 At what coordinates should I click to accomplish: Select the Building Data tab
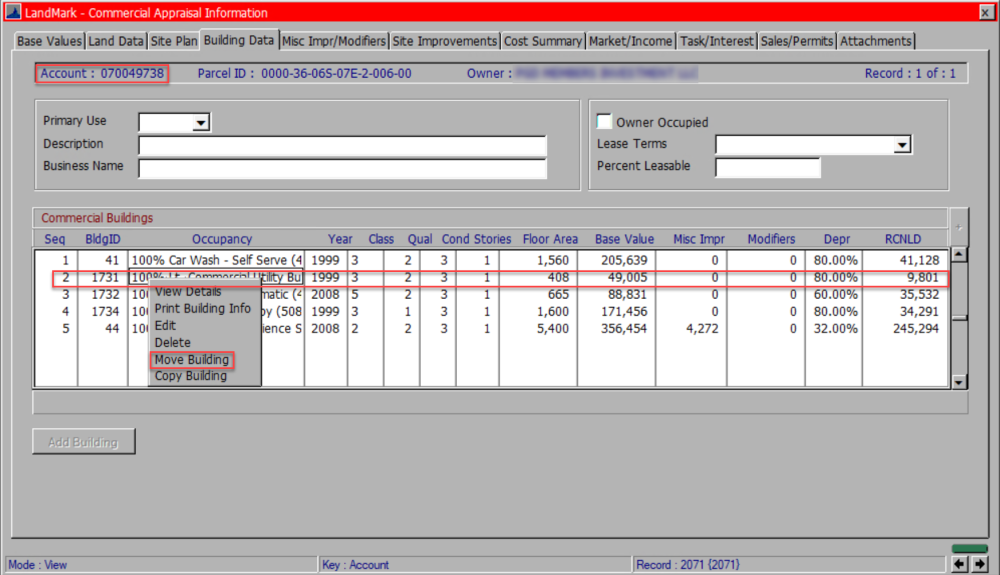tap(239, 40)
